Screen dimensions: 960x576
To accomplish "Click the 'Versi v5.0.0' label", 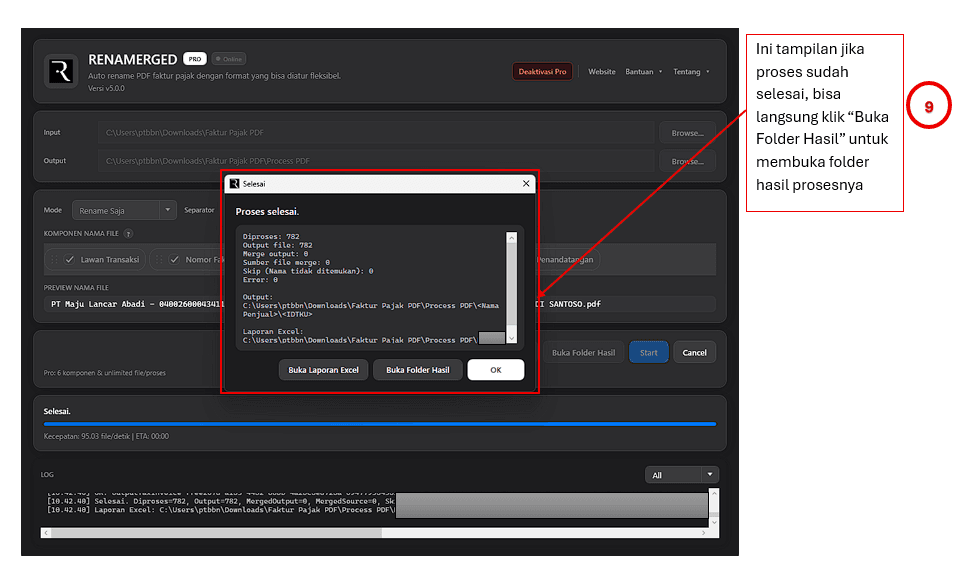I will tap(106, 88).
